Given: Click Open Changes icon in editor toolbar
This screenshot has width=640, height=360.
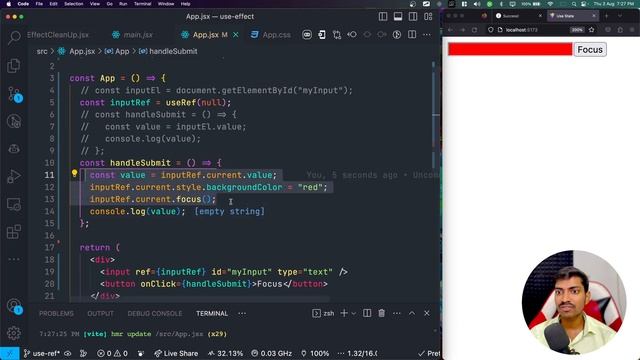Looking at the screenshot, I should [x=337, y=35].
